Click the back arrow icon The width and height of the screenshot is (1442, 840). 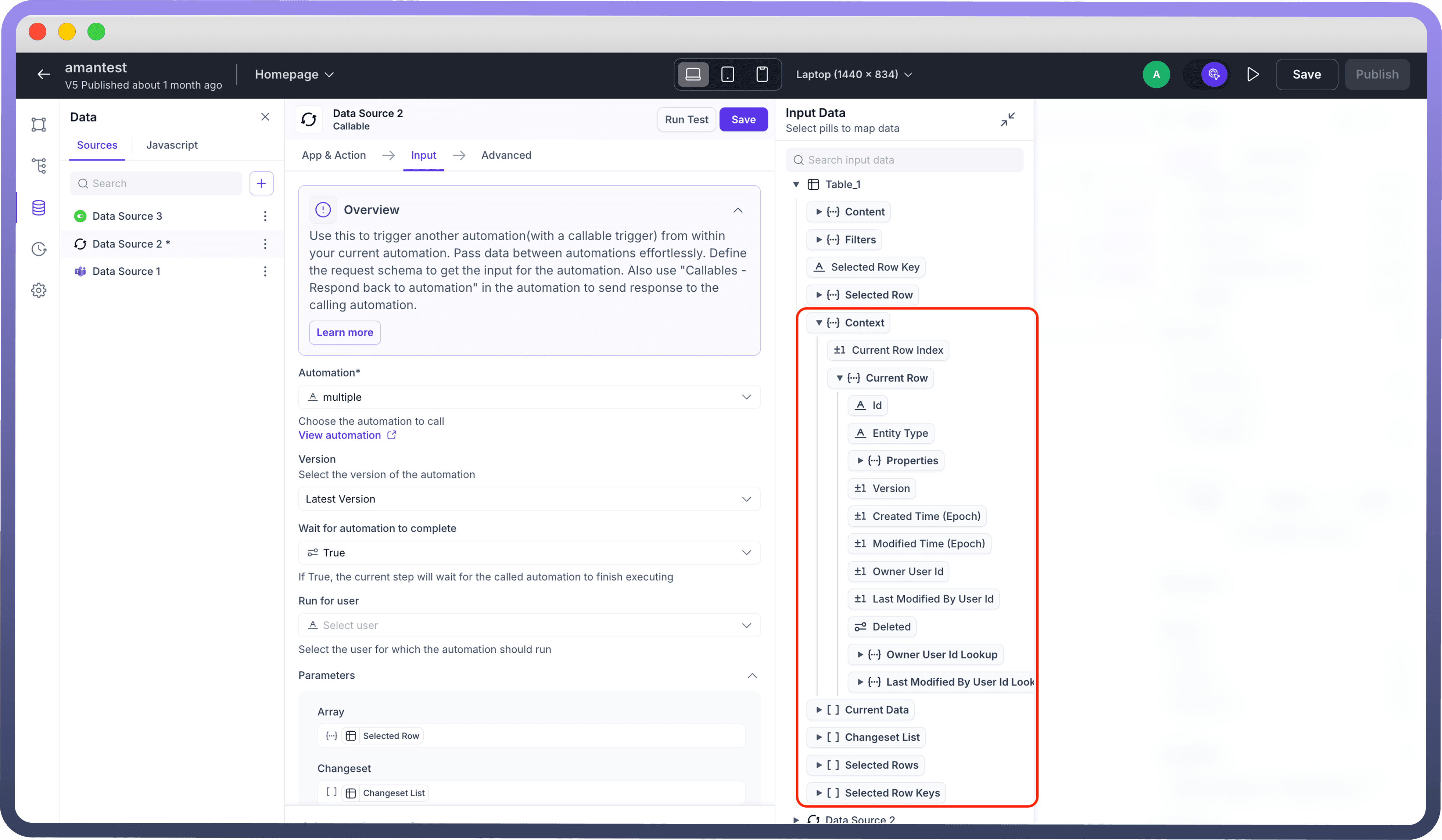[43, 74]
